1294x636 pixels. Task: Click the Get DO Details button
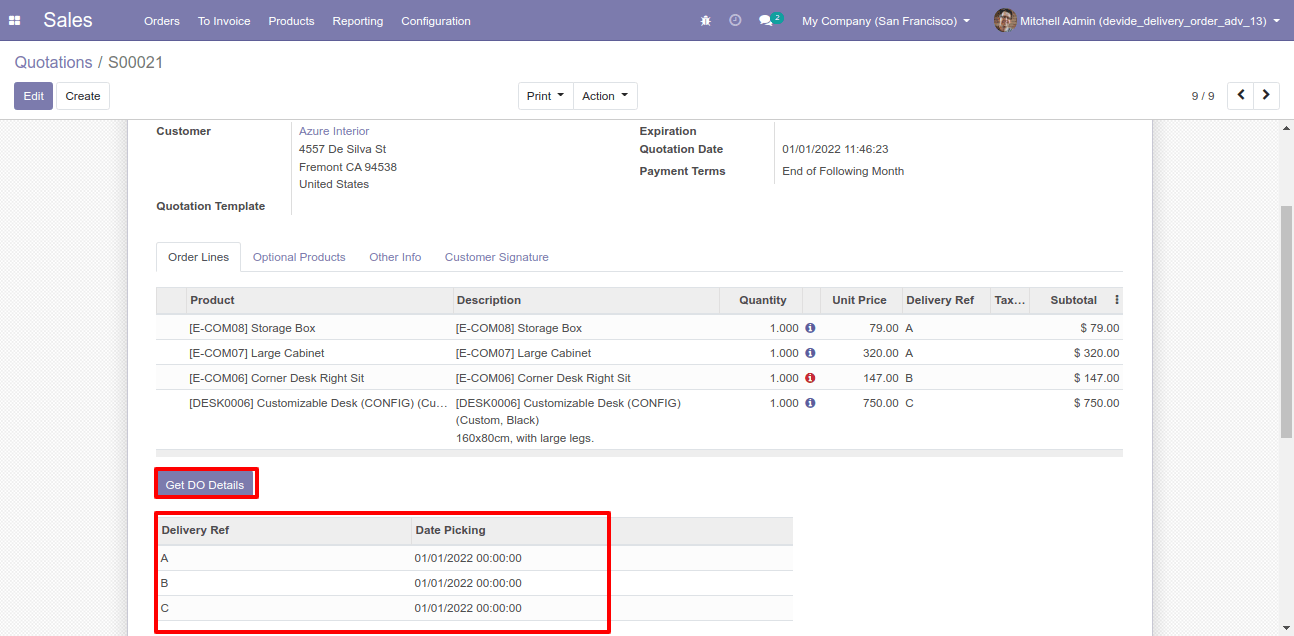pyautogui.click(x=205, y=485)
